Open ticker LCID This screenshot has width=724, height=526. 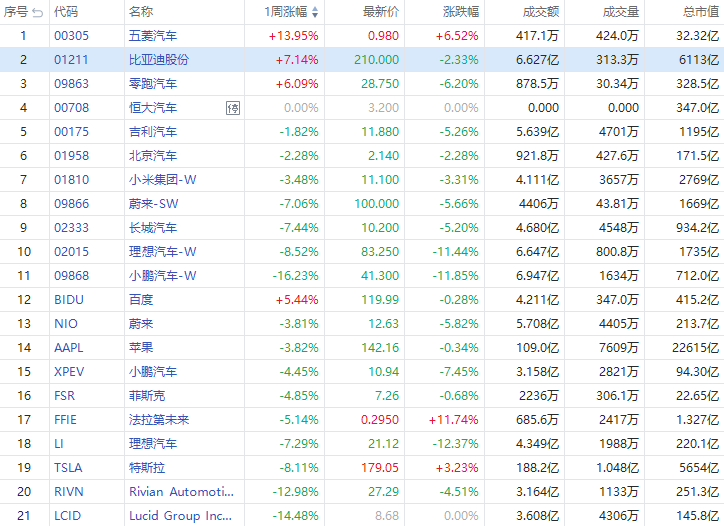point(67,516)
